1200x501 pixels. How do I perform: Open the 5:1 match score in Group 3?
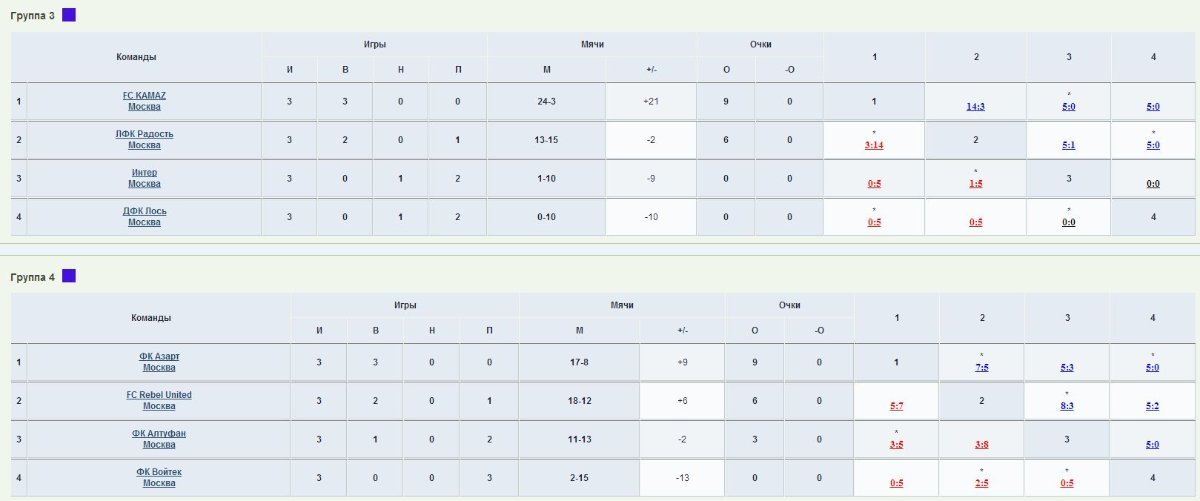point(1069,145)
